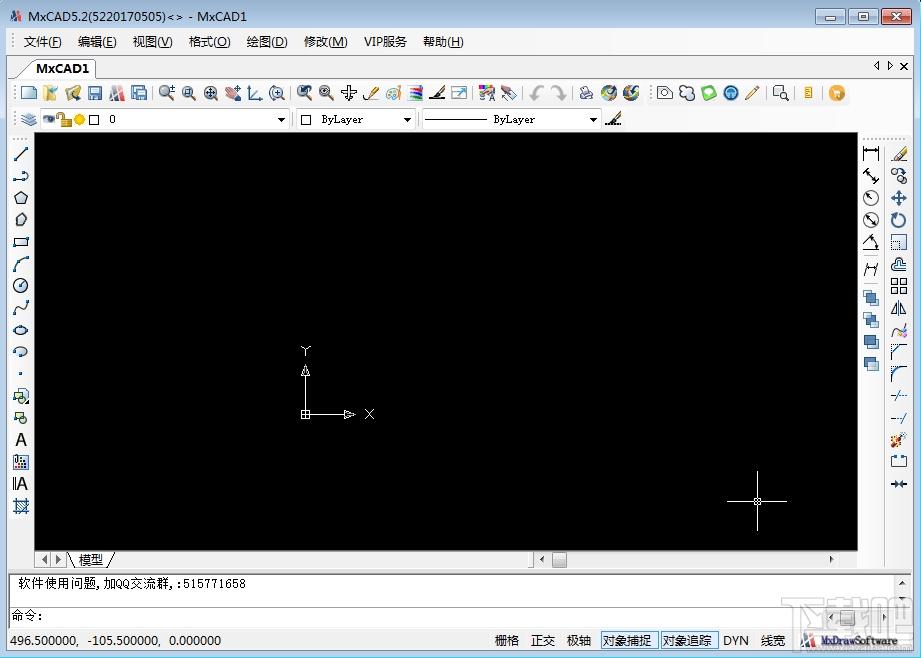Image resolution: width=921 pixels, height=658 pixels.
Task: Select the Mirror tool
Action: 899,308
